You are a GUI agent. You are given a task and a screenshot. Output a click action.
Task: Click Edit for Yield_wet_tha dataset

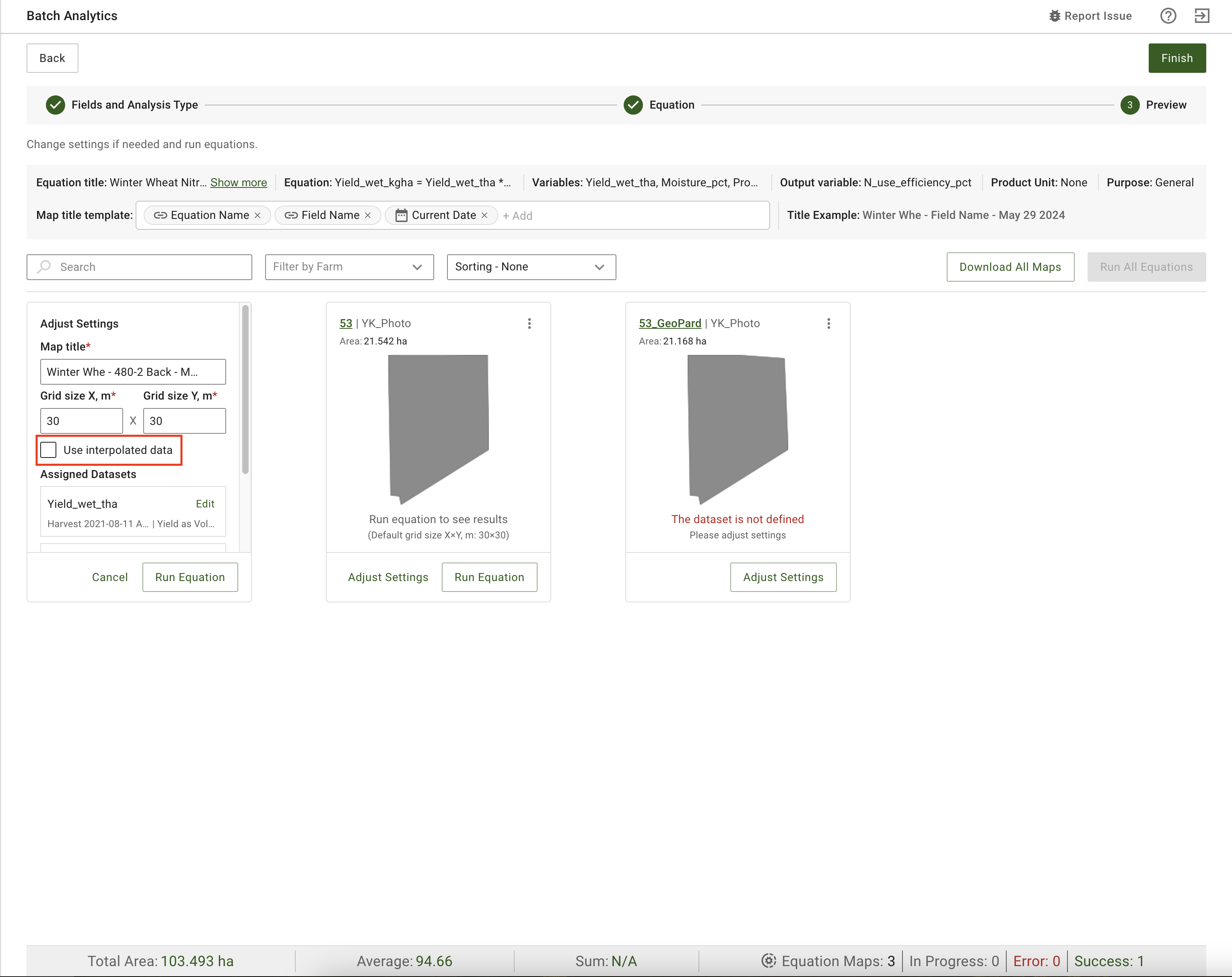pos(204,504)
